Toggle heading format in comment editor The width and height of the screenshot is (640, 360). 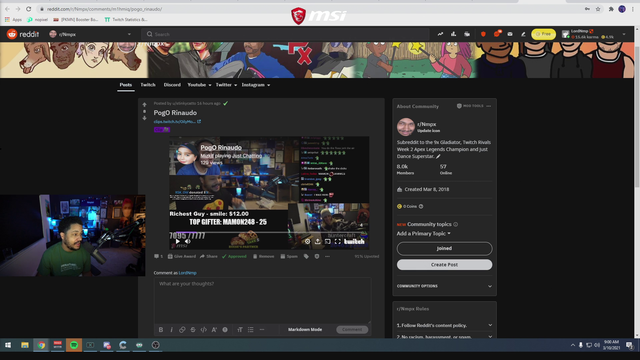[240, 329]
